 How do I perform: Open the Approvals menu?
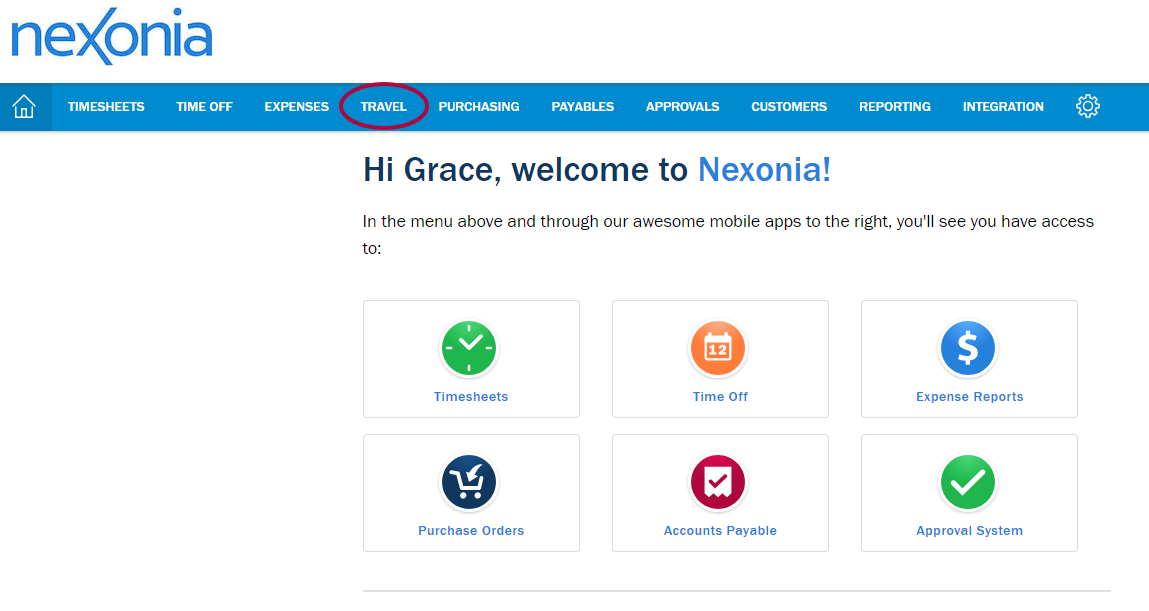(x=682, y=107)
